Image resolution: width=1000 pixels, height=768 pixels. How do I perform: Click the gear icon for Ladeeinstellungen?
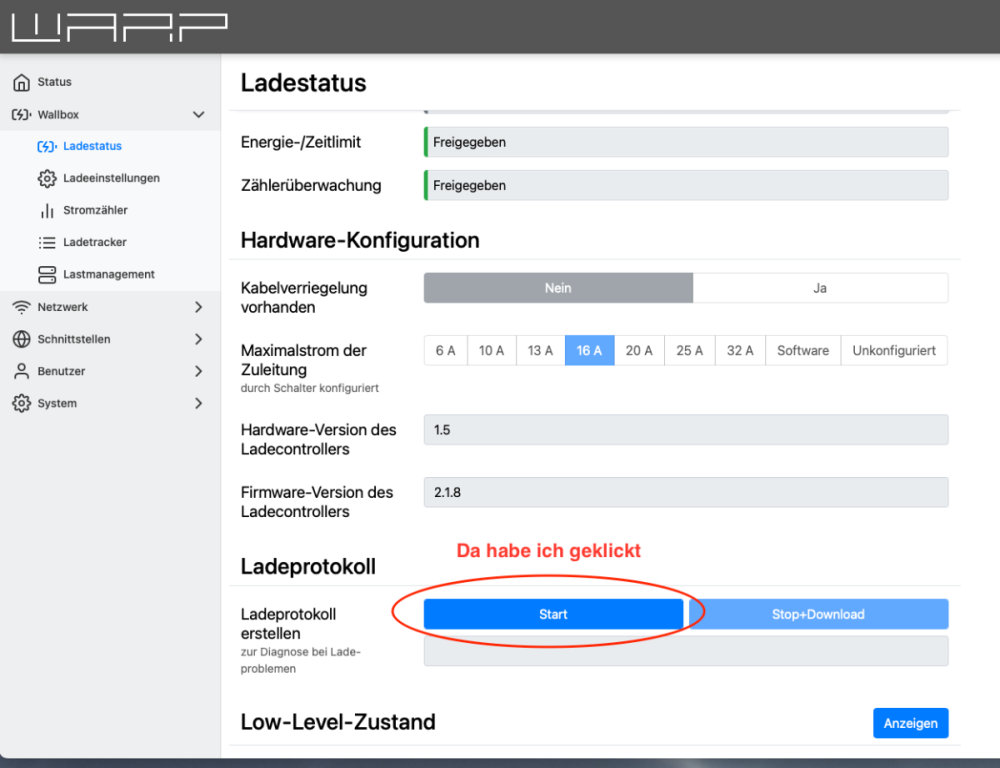click(47, 178)
